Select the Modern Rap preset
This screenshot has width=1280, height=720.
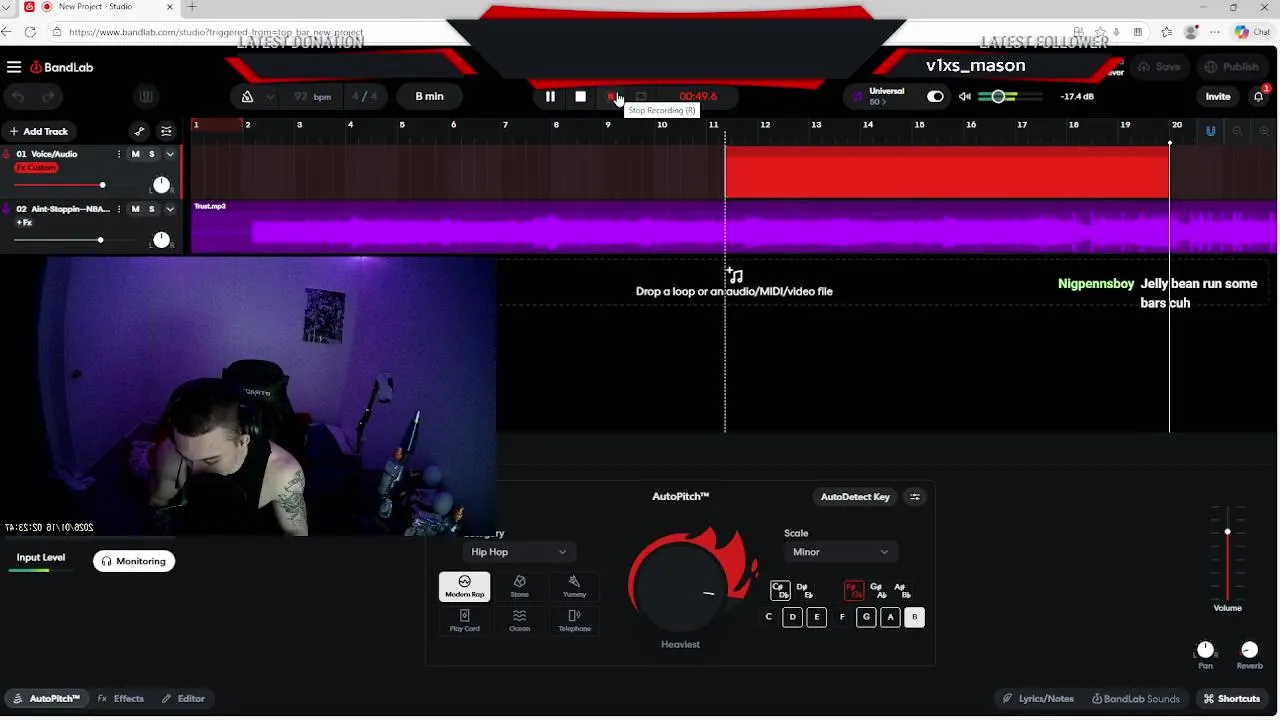(x=464, y=587)
